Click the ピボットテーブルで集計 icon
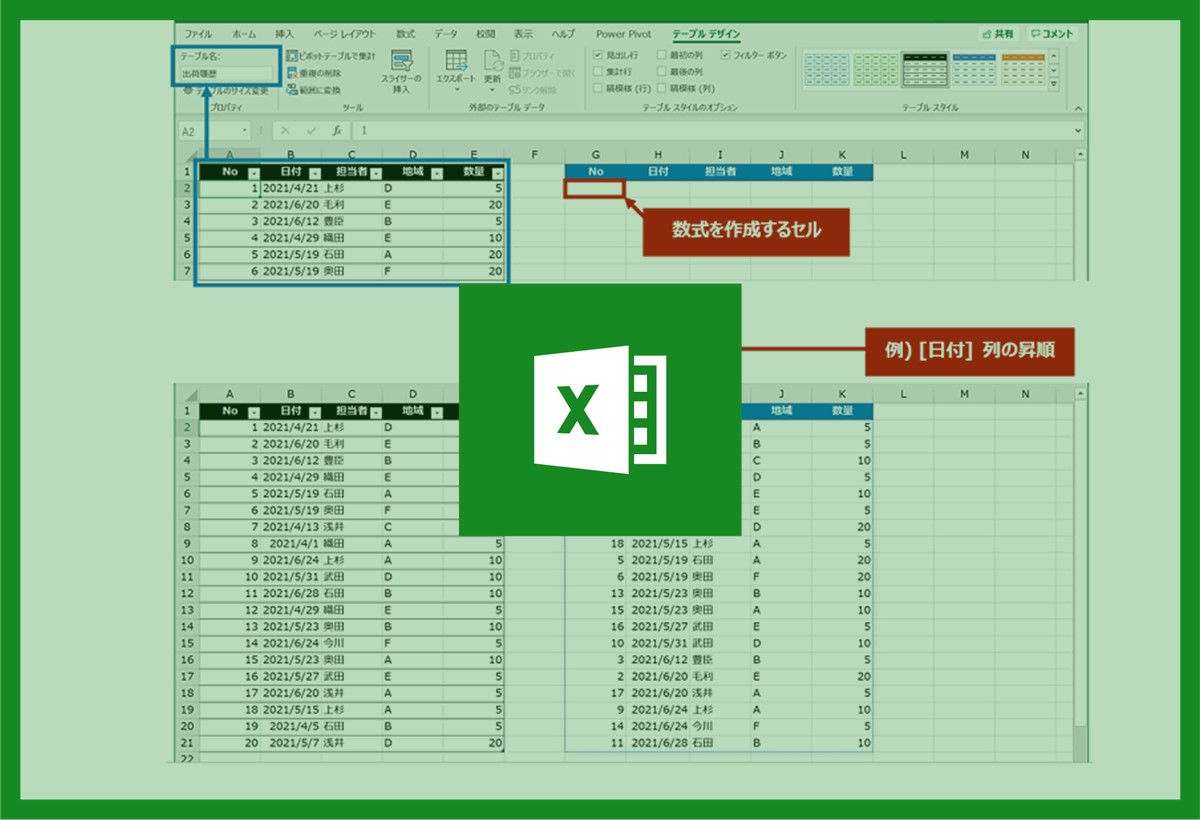 [292, 57]
